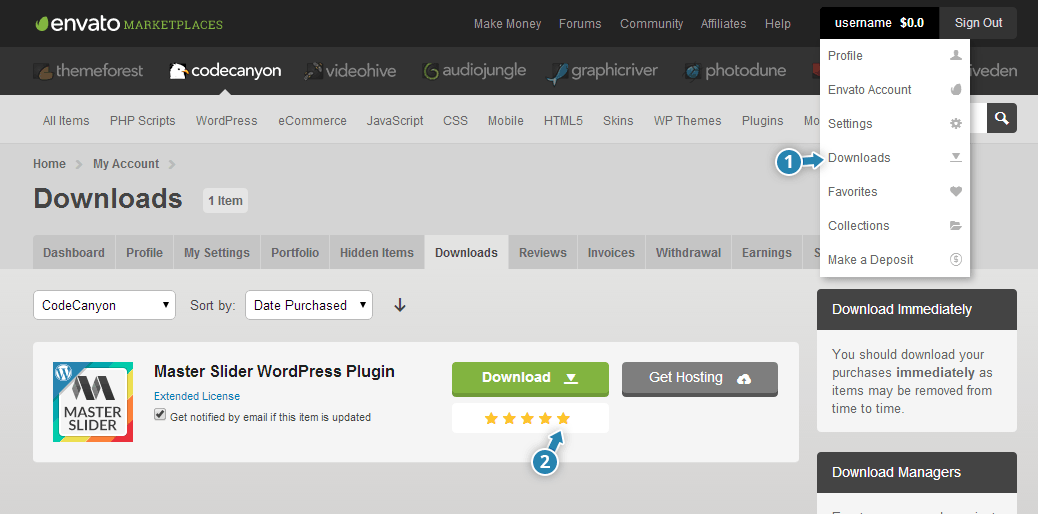Click the sort direction arrow icon
1038x514 pixels.
point(400,305)
